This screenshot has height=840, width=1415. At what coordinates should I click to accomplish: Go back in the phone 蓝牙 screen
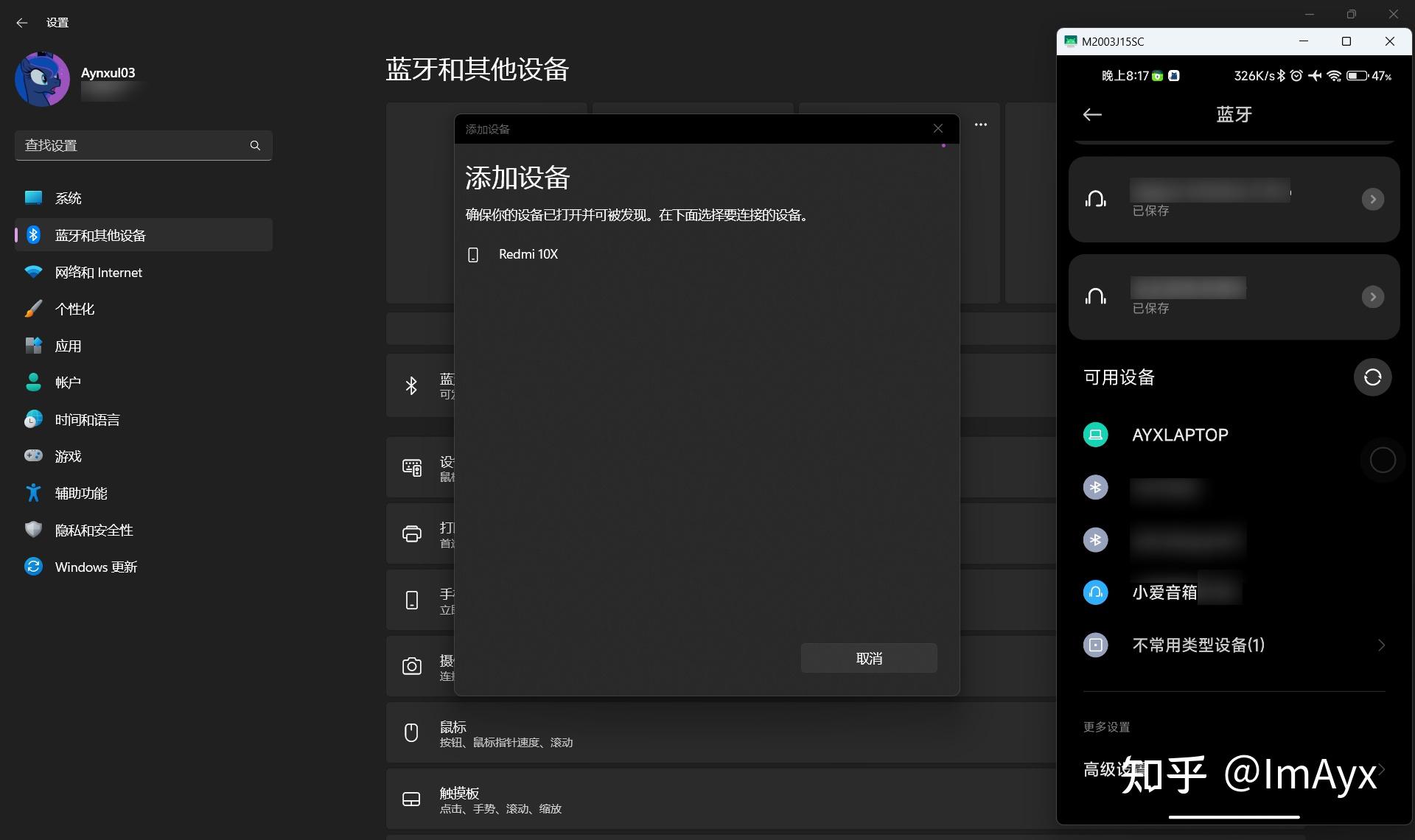pos(1092,114)
